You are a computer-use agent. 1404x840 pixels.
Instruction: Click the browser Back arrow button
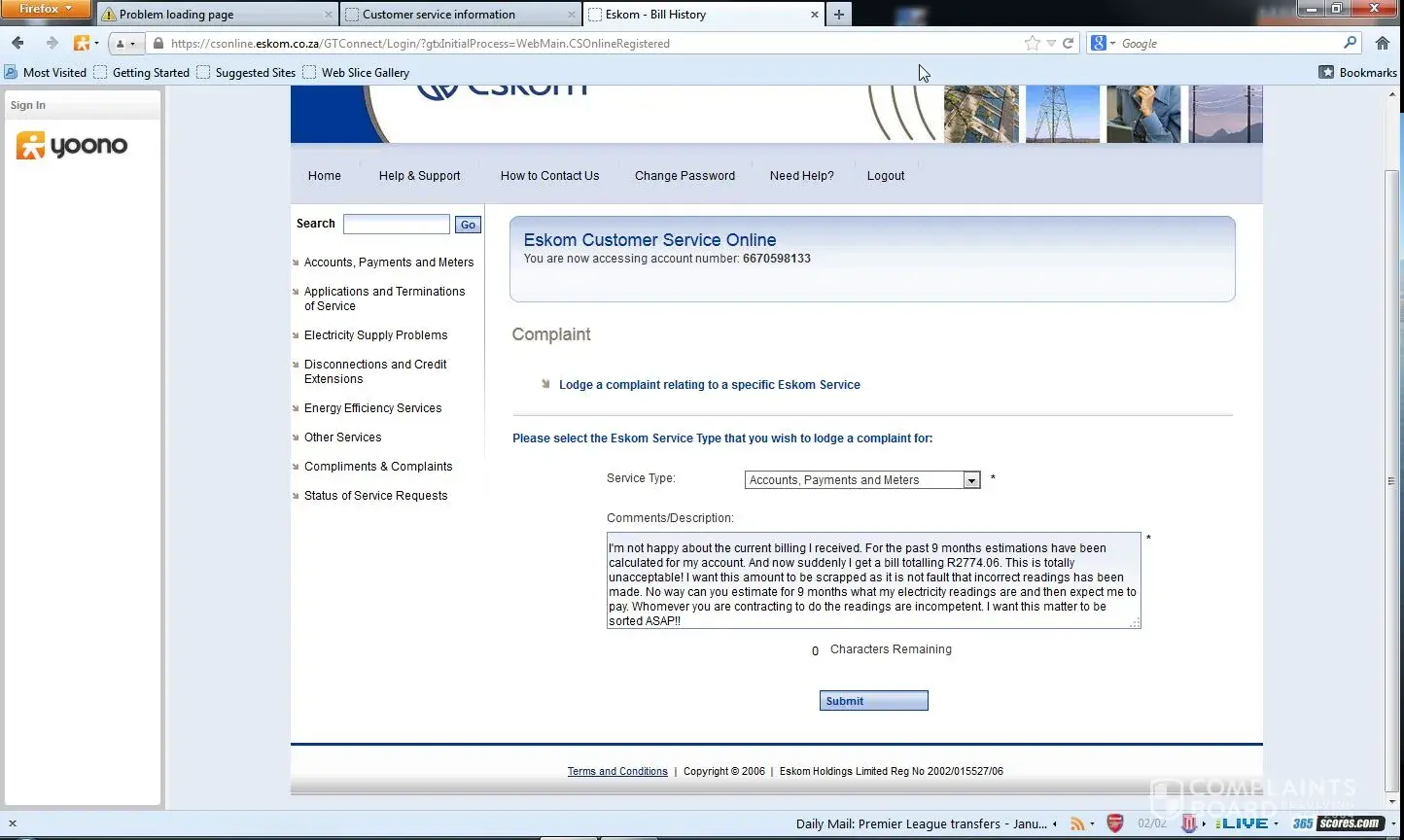coord(18,43)
